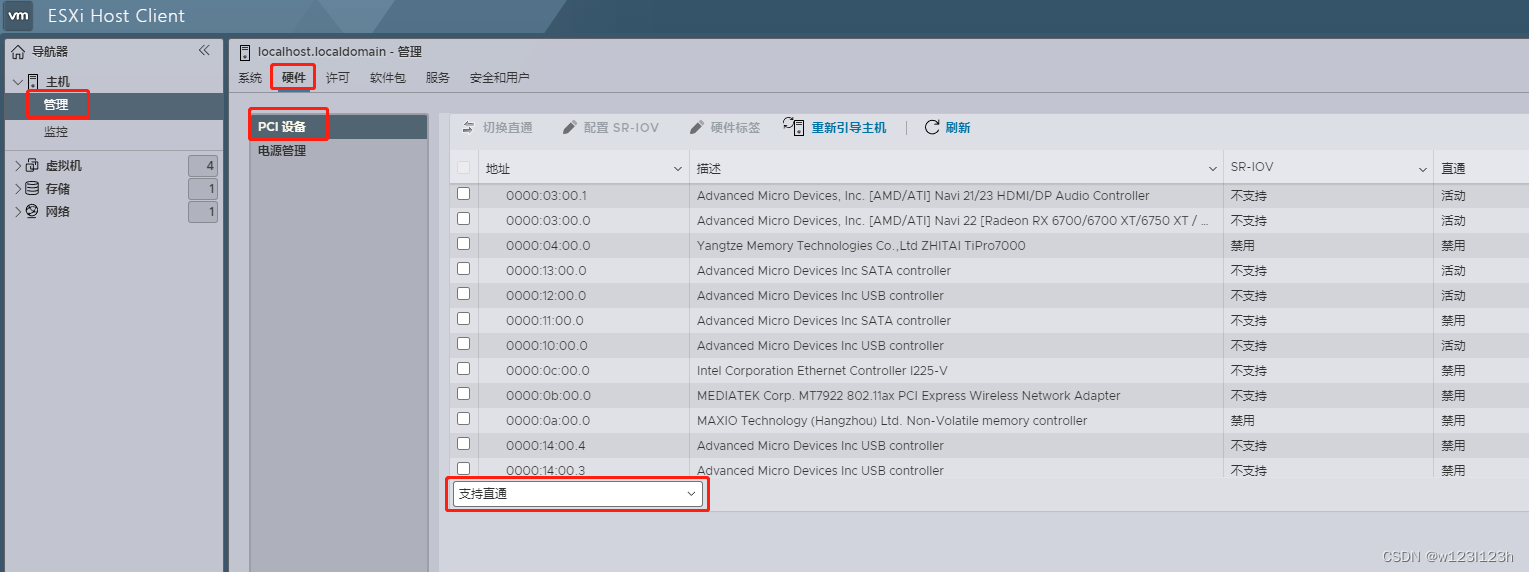
Task: Open the 描述 column header dropdown arrow
Action: click(x=1213, y=169)
